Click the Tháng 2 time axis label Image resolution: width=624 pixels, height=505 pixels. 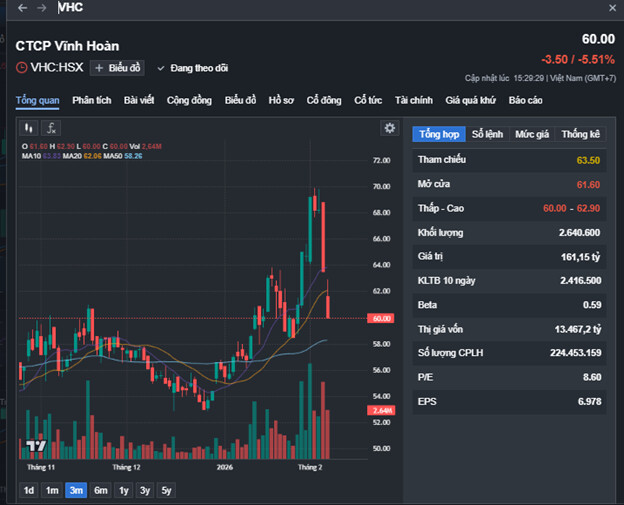point(310,467)
